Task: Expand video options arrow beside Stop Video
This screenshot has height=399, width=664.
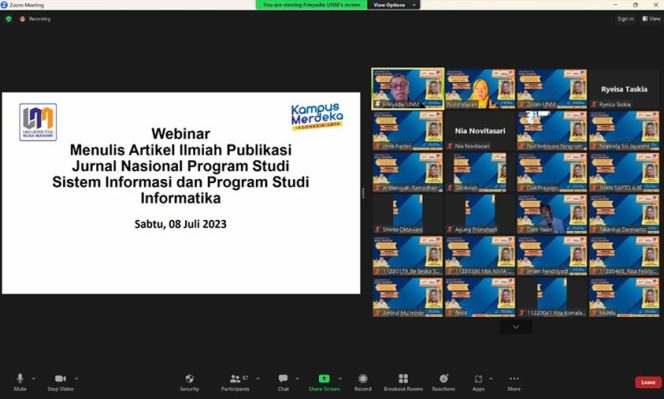Action: tap(76, 378)
